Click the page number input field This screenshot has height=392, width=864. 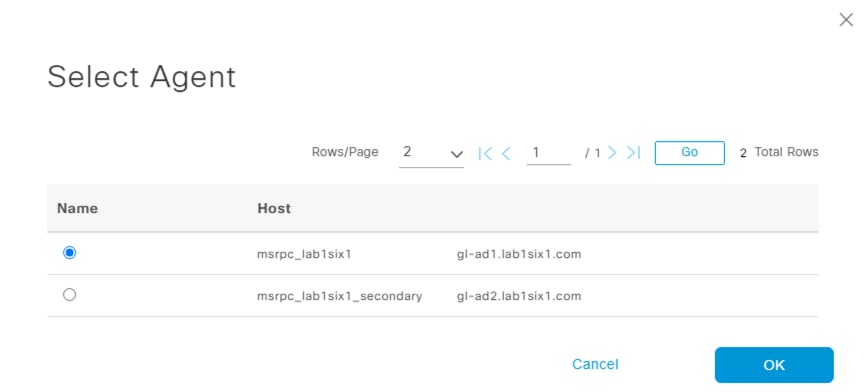549,152
